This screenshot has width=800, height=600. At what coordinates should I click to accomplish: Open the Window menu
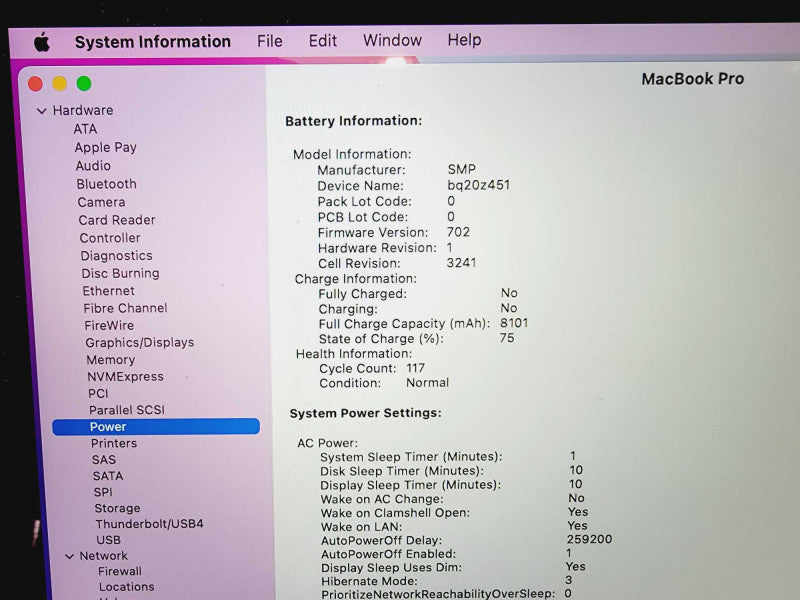click(x=392, y=40)
